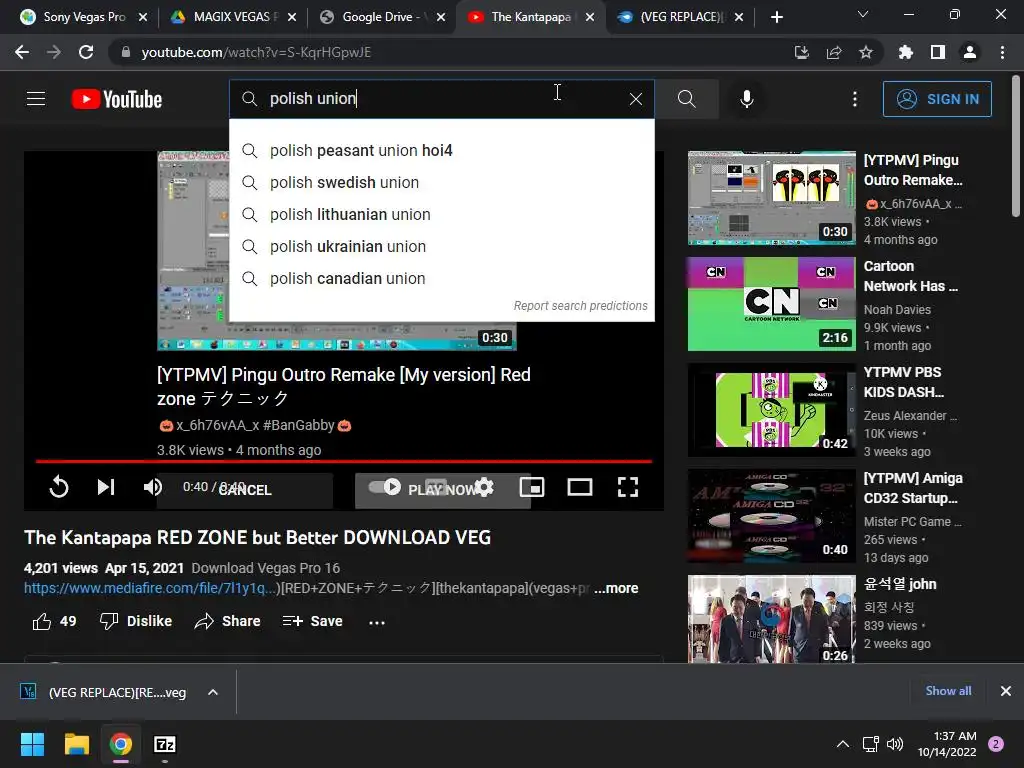
Task: Run the search with the magnifier button
Action: (x=686, y=99)
